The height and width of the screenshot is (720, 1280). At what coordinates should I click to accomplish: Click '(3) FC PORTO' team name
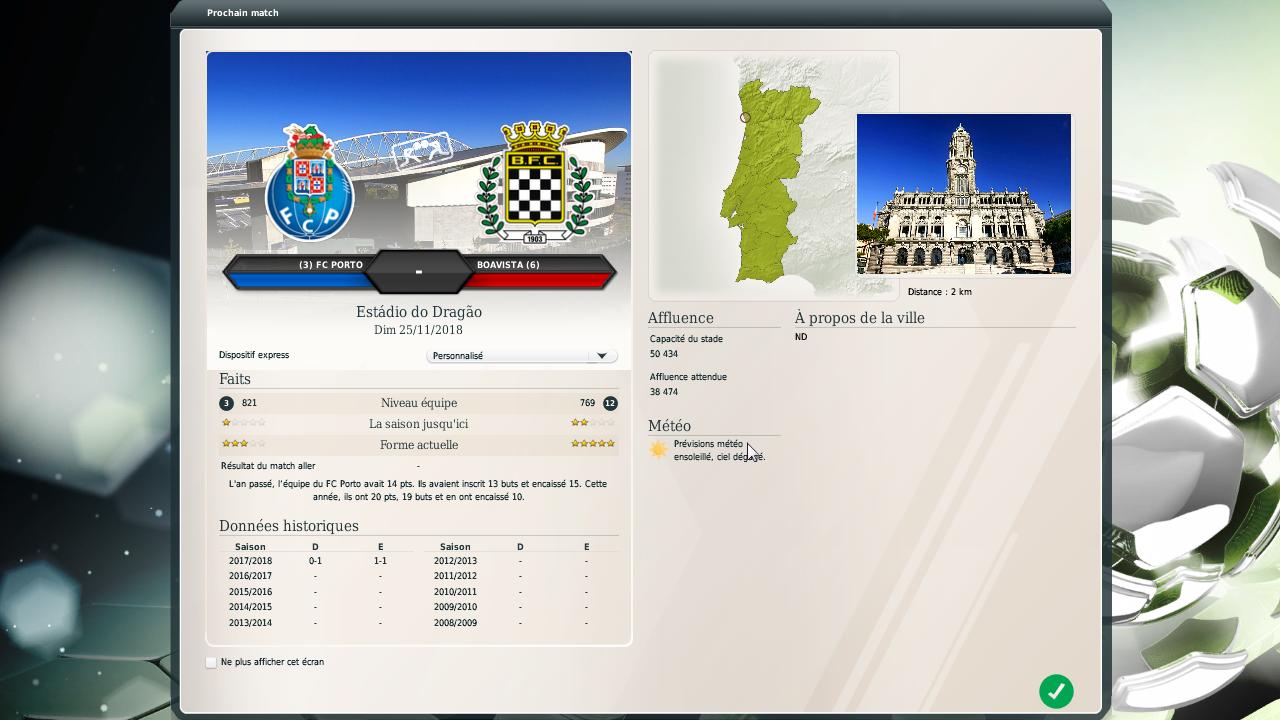(331, 265)
